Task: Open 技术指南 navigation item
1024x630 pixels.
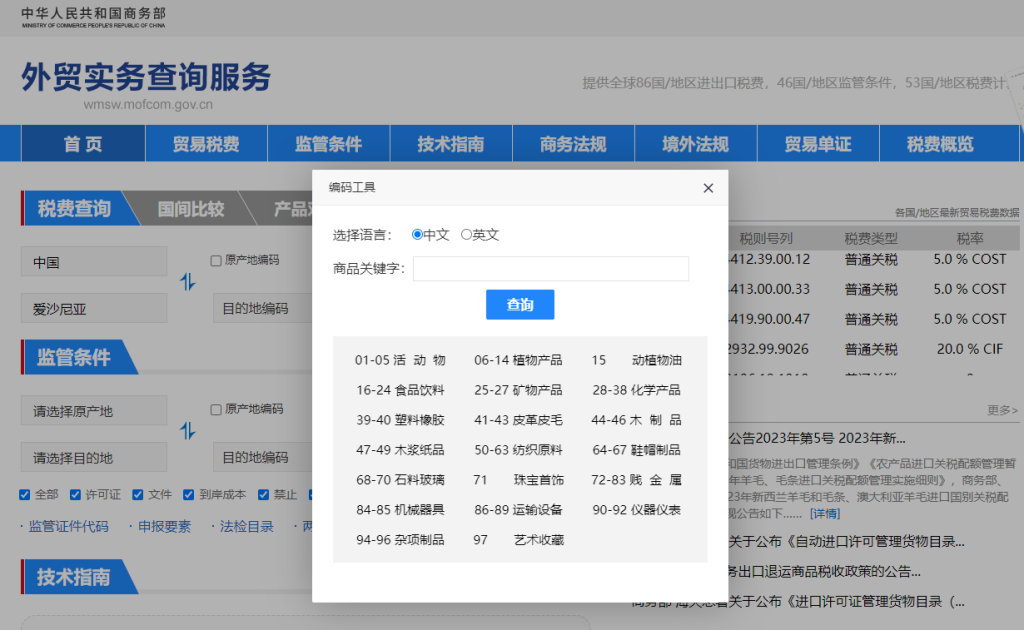Action: pos(451,144)
